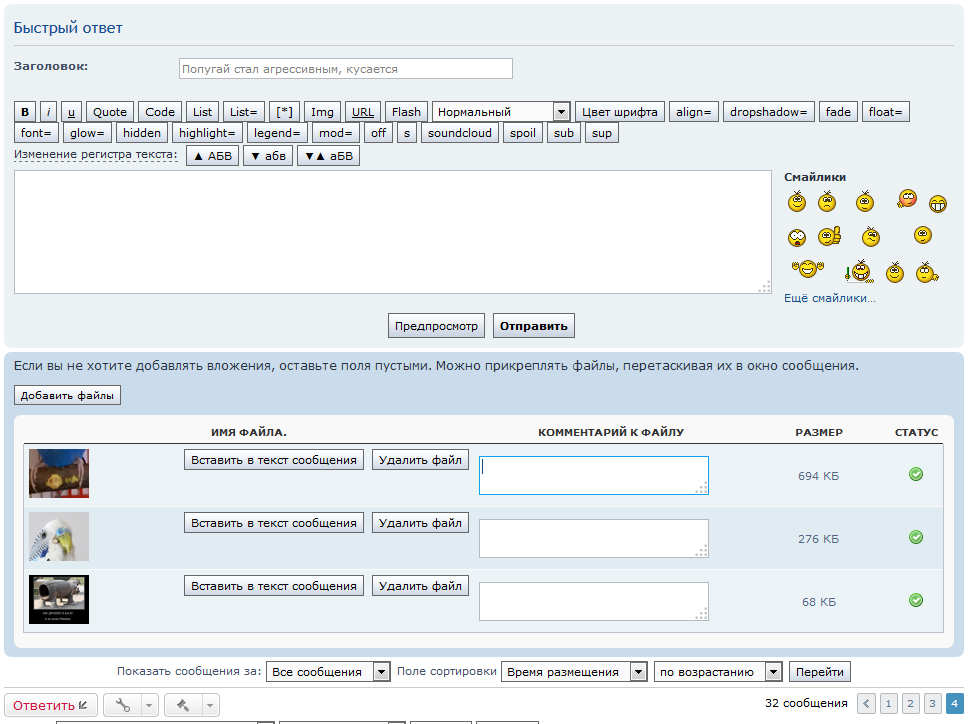
Task: Open the Ещё смайлики link
Action: click(829, 298)
